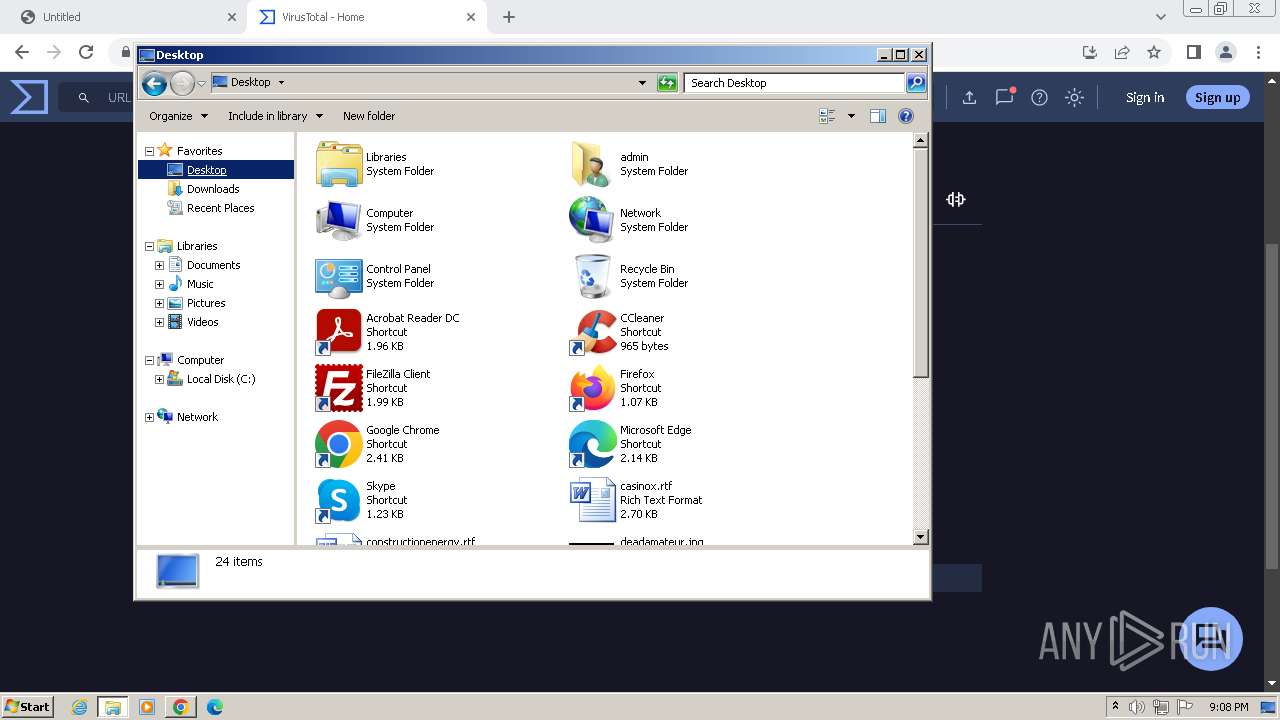Click the Change your view icon
Screen dimensions: 1280x720
[x=827, y=116]
